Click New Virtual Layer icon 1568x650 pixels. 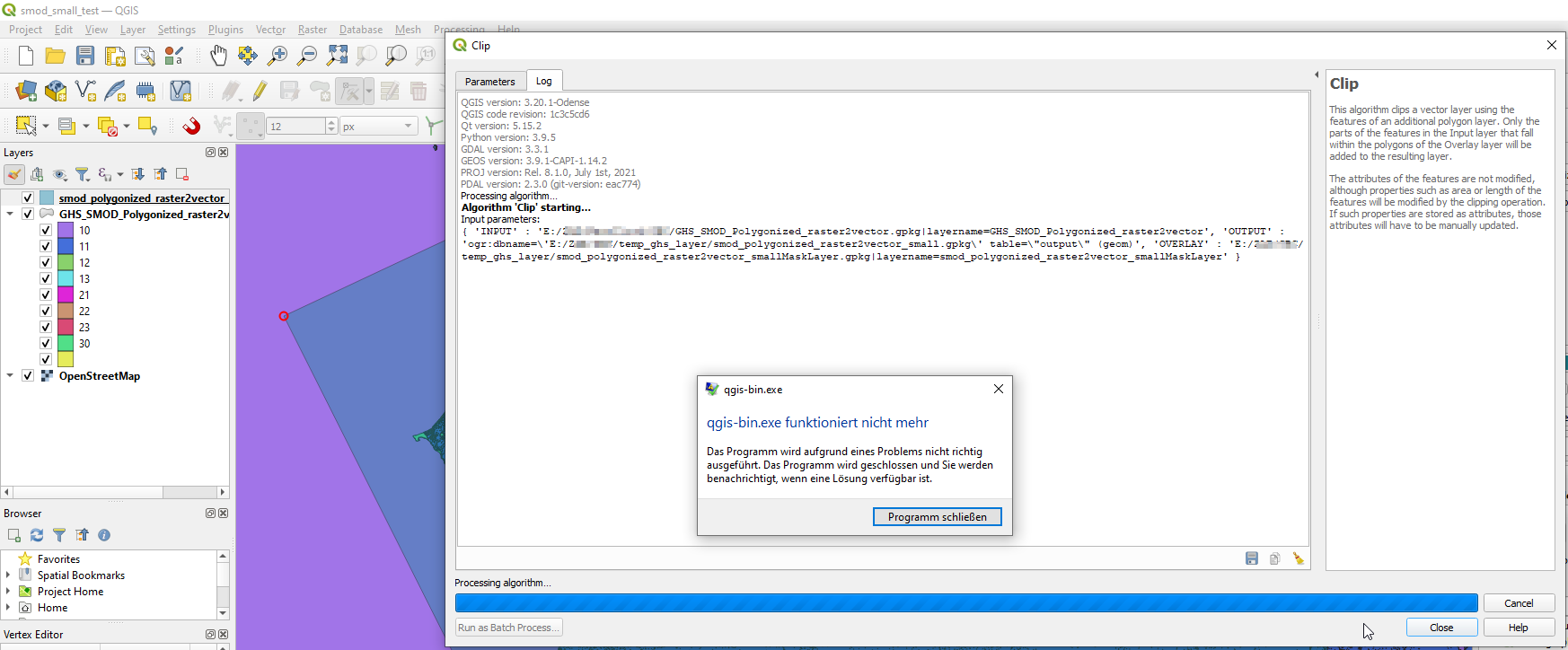(181, 91)
